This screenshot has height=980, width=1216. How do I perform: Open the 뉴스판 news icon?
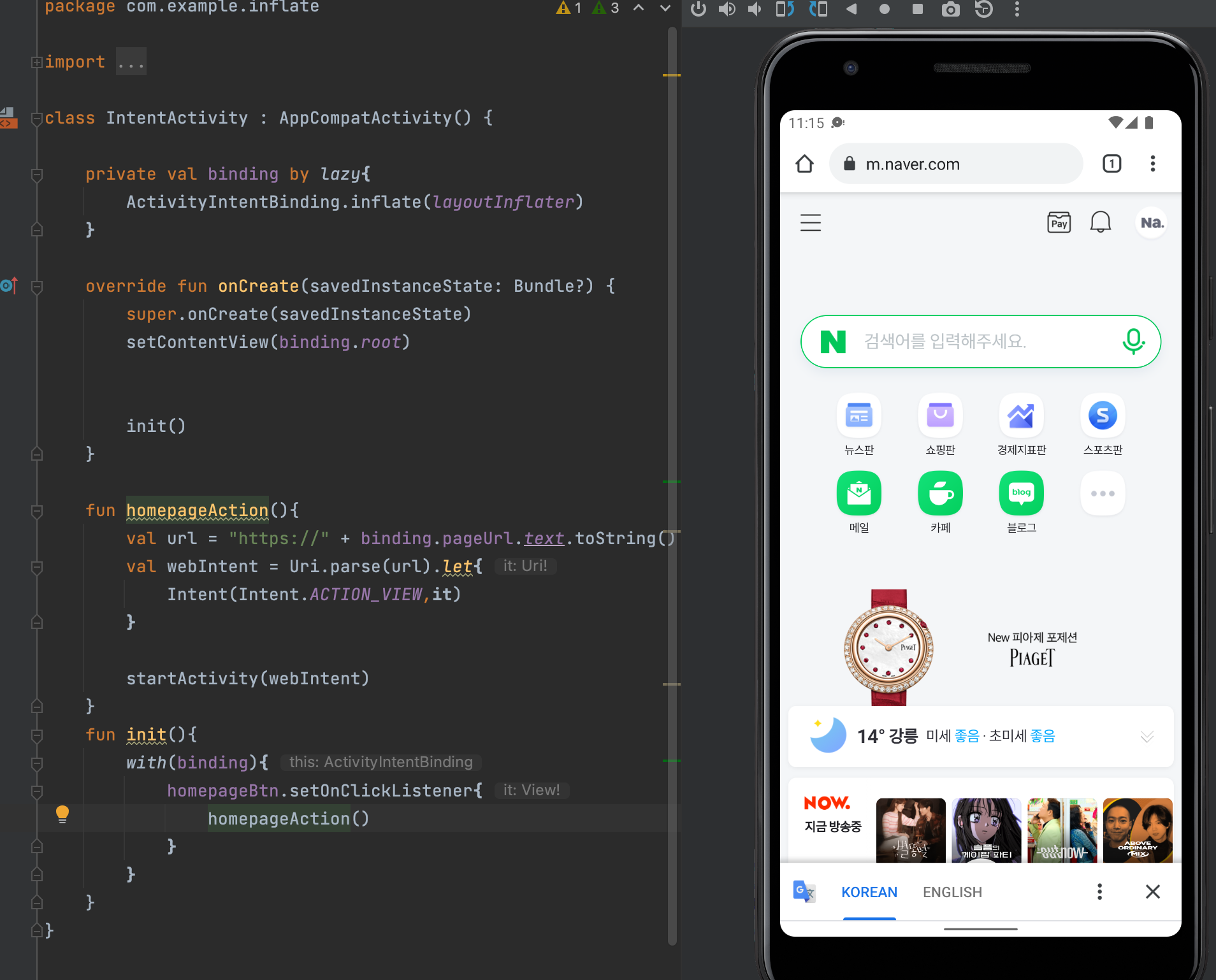[x=859, y=415]
